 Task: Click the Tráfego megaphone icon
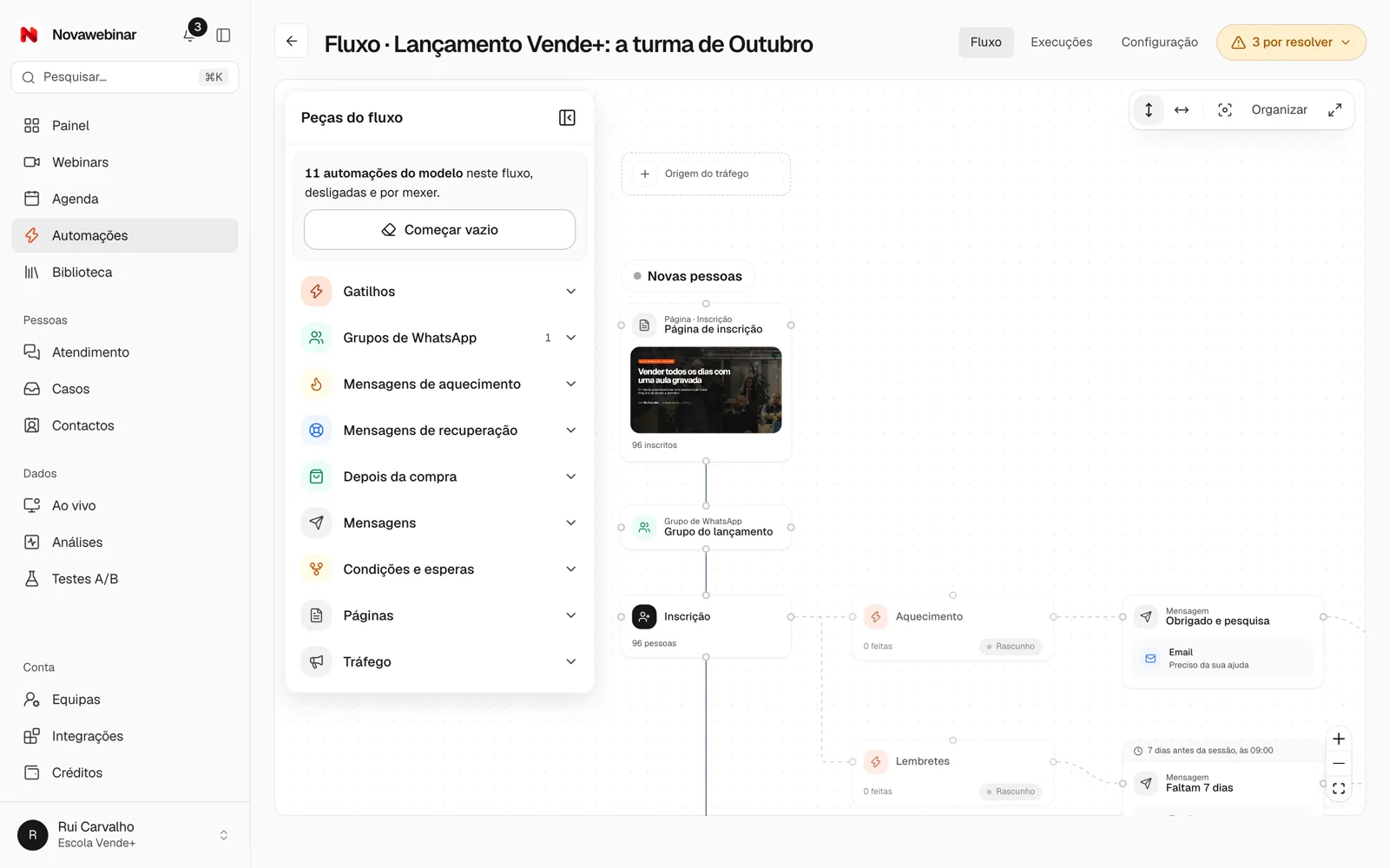(317, 661)
